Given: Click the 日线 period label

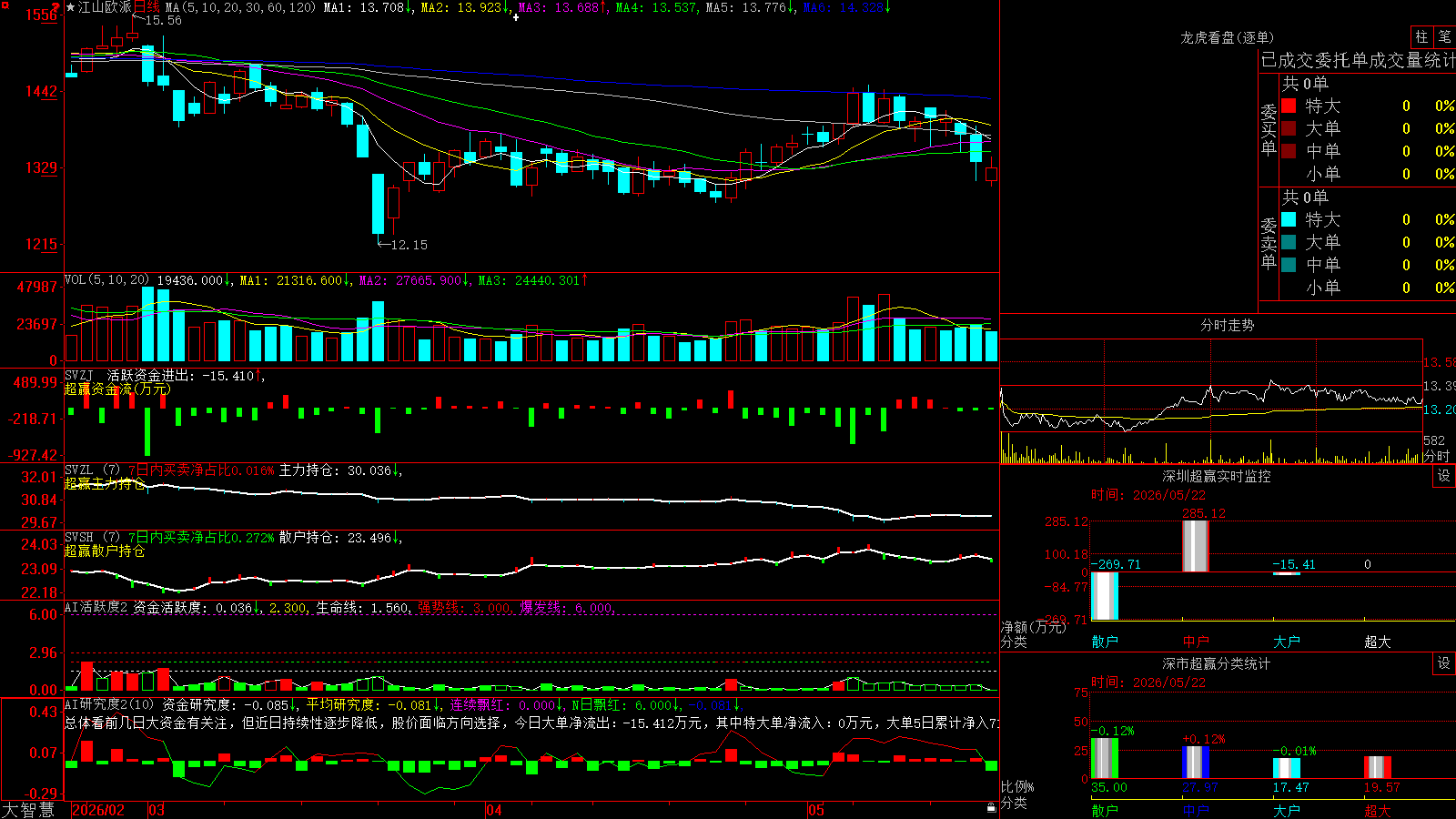Looking at the screenshot, I should point(147,7).
